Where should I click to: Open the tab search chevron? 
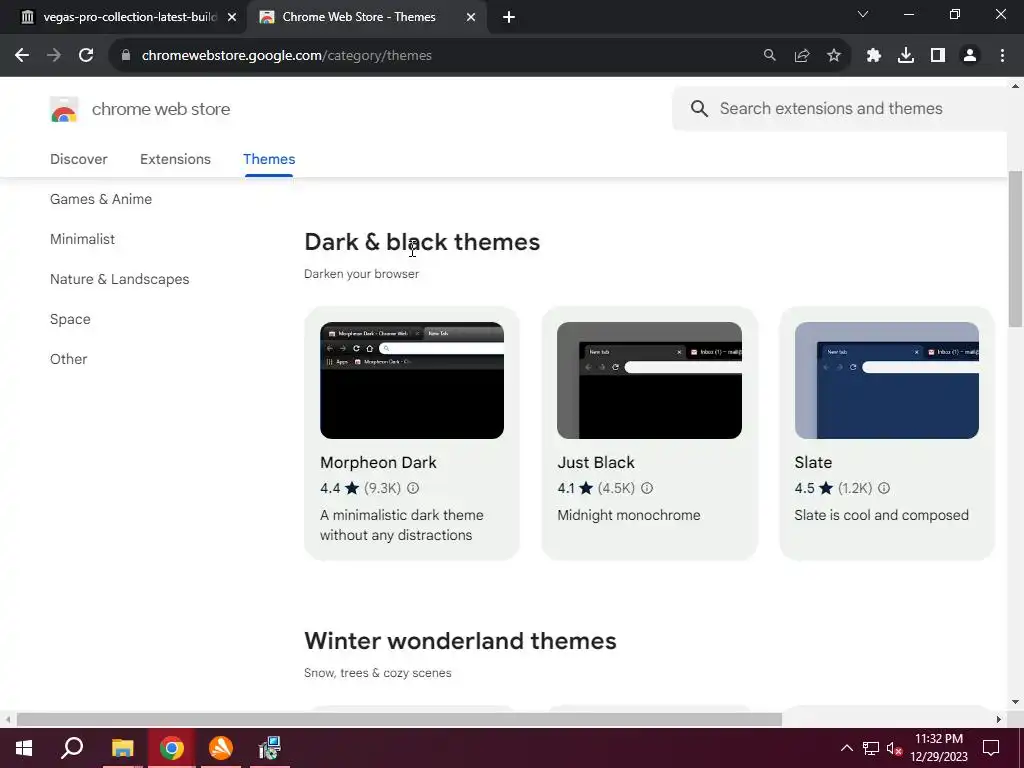point(863,14)
